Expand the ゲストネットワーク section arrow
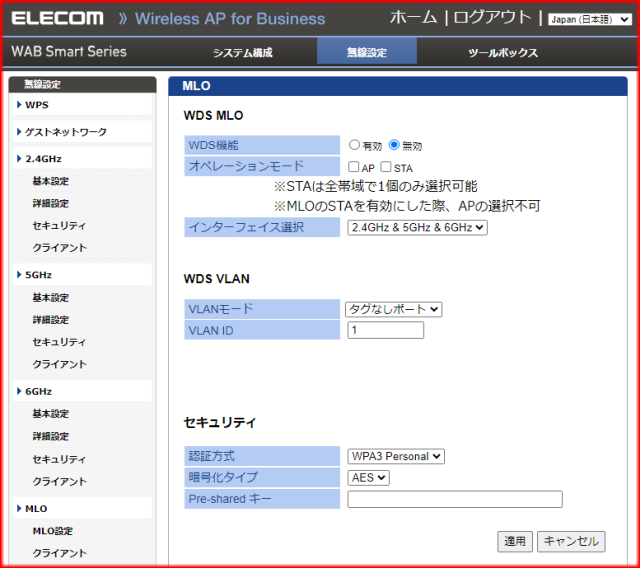The image size is (640, 568). click(x=20, y=132)
